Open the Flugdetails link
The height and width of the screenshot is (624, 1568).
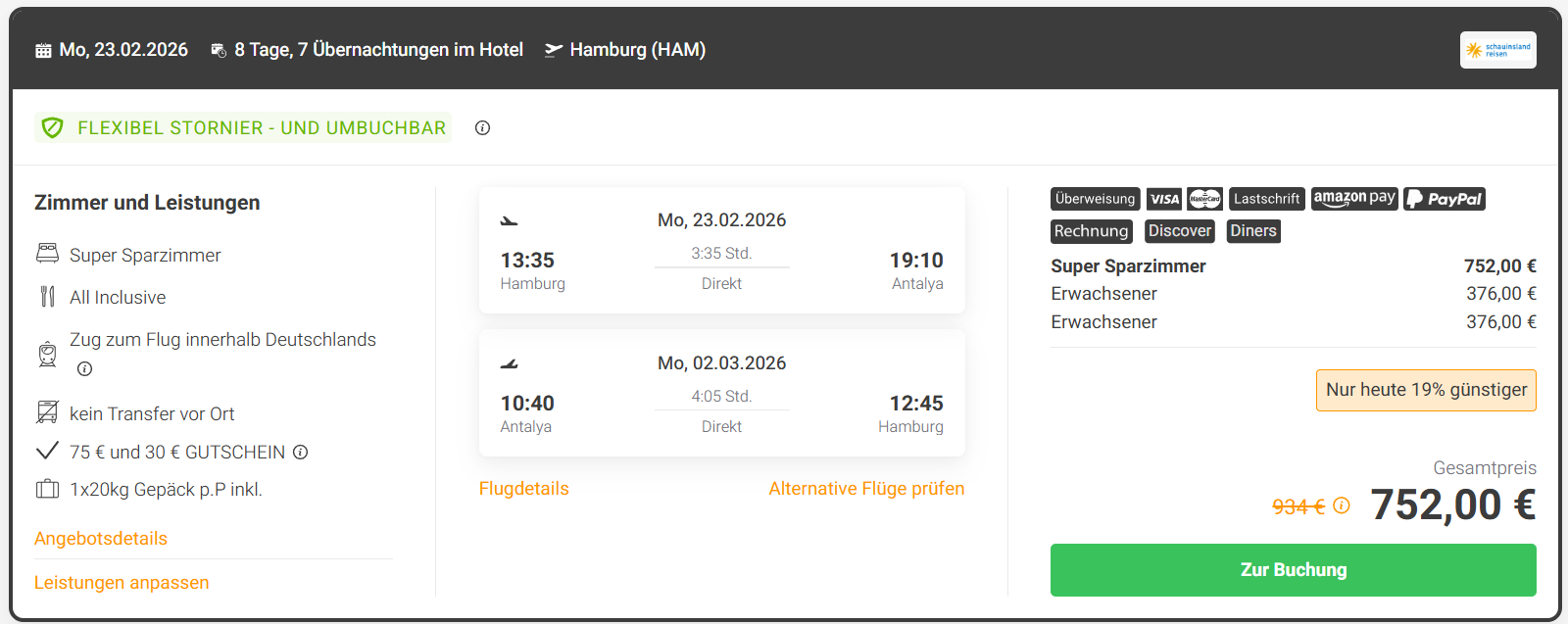click(523, 489)
